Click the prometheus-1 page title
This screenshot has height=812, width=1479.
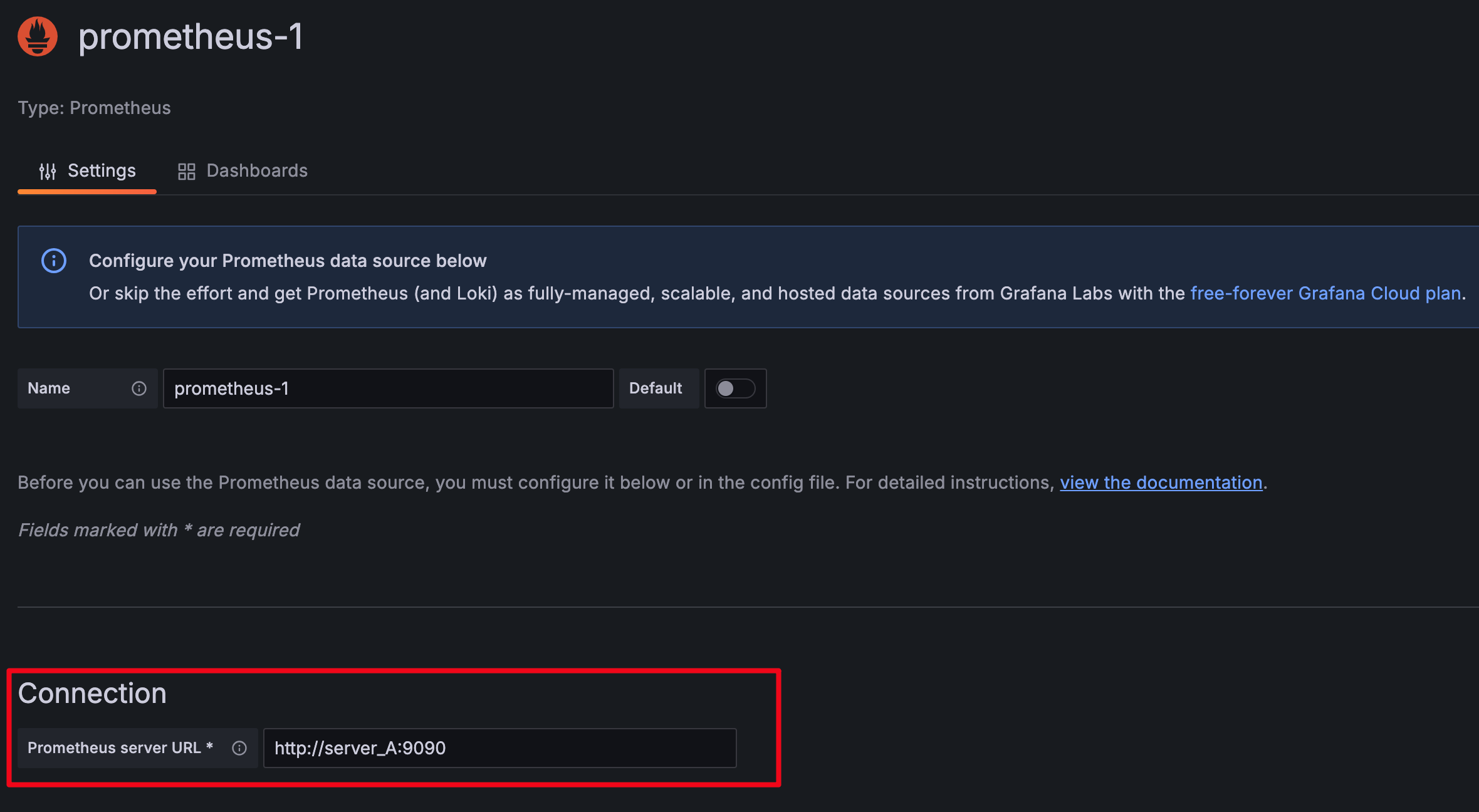click(x=191, y=36)
